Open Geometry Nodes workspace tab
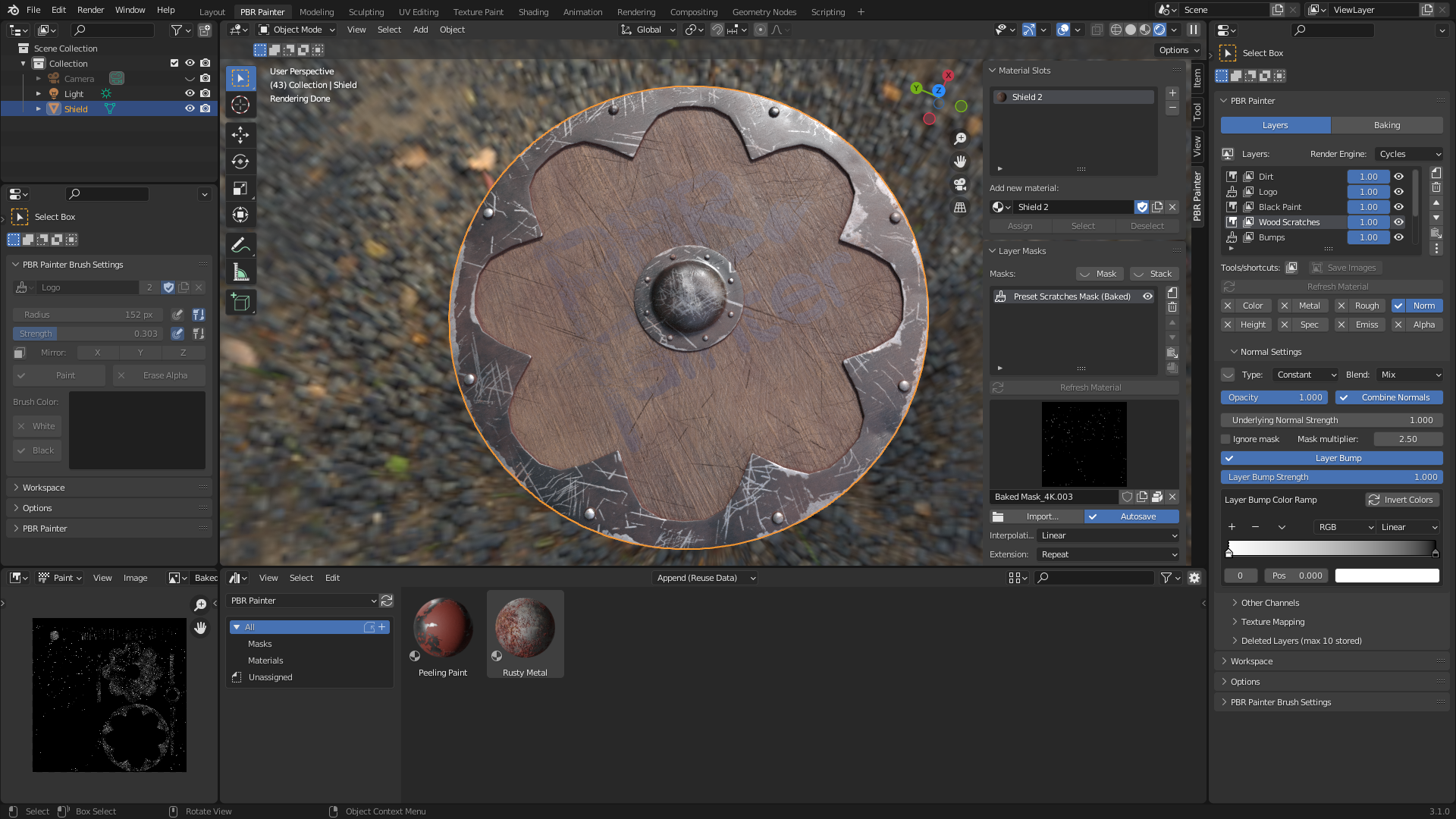Image resolution: width=1456 pixels, height=819 pixels. click(764, 11)
